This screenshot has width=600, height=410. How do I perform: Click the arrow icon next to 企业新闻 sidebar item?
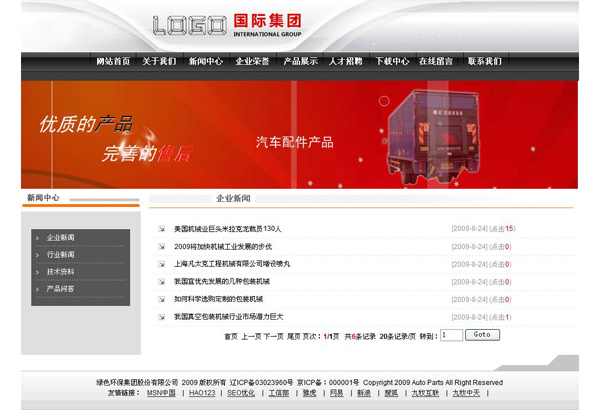pyautogui.click(x=38, y=238)
